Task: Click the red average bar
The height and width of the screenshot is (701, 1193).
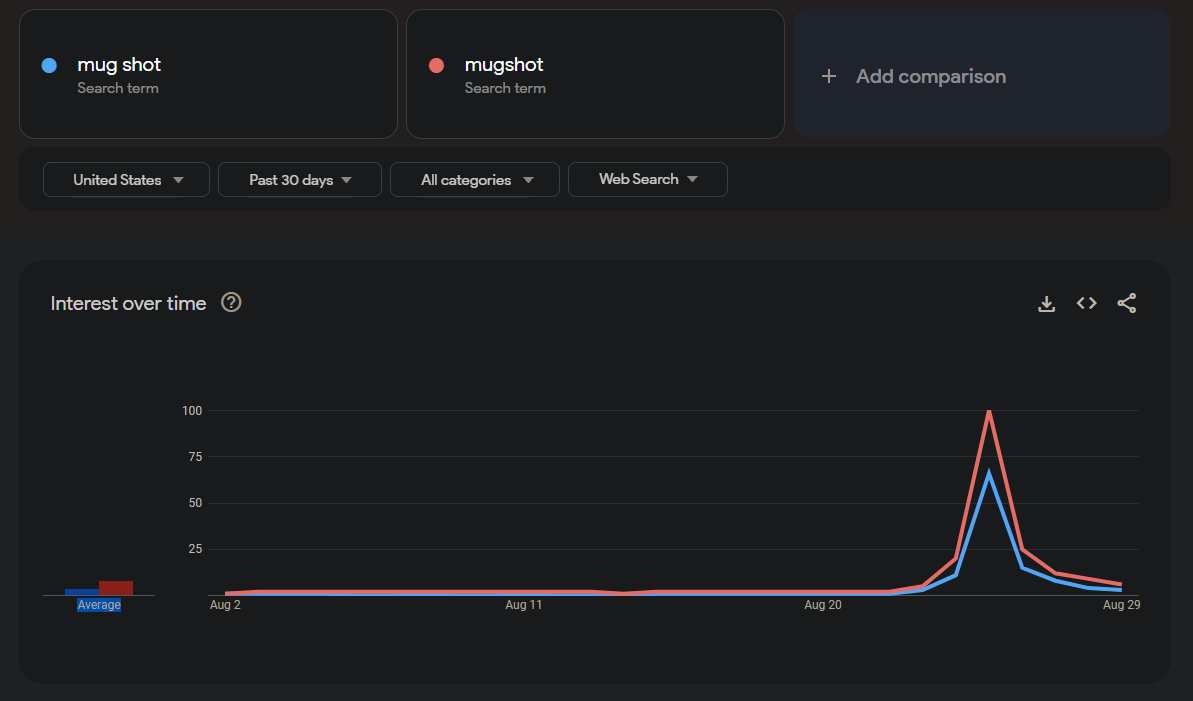Action: (x=116, y=588)
